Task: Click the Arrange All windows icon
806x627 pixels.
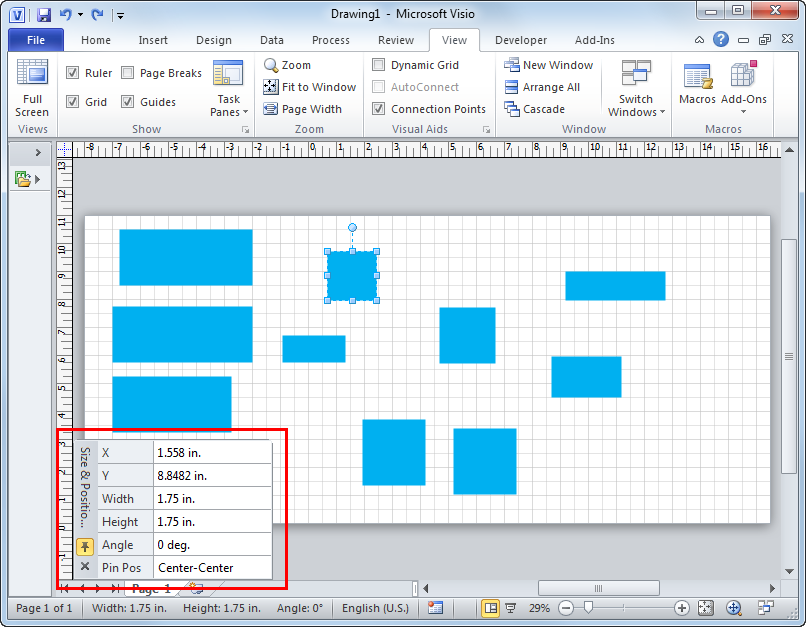Action: (542, 87)
